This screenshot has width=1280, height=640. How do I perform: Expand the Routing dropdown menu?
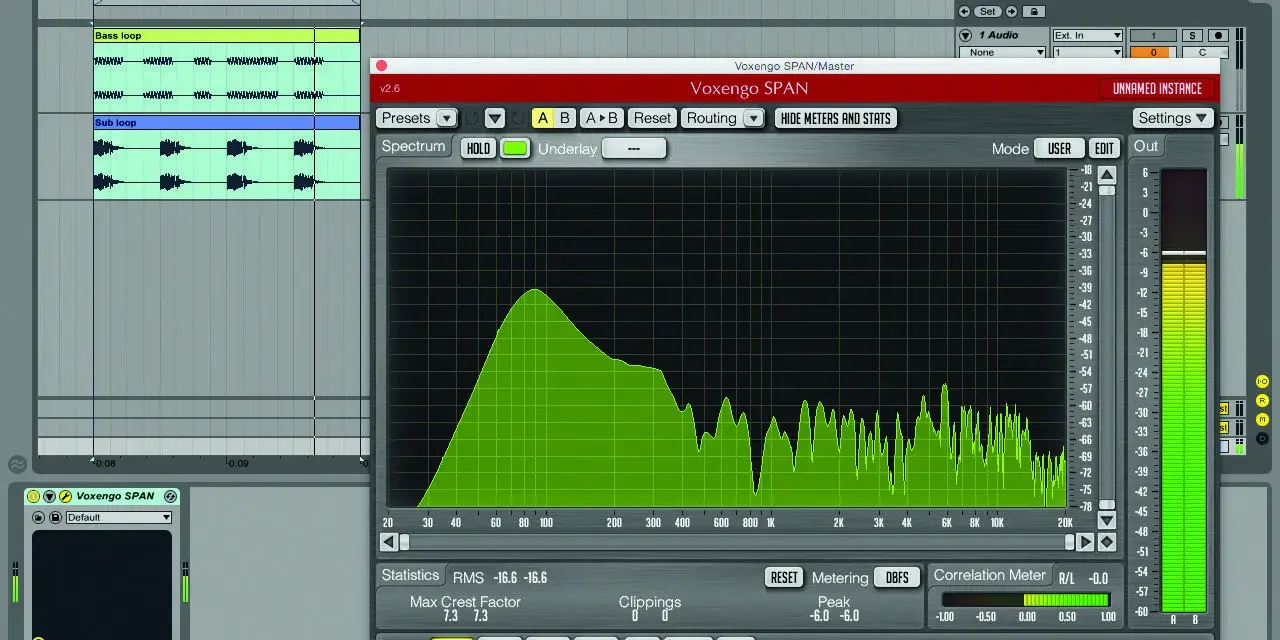point(723,118)
